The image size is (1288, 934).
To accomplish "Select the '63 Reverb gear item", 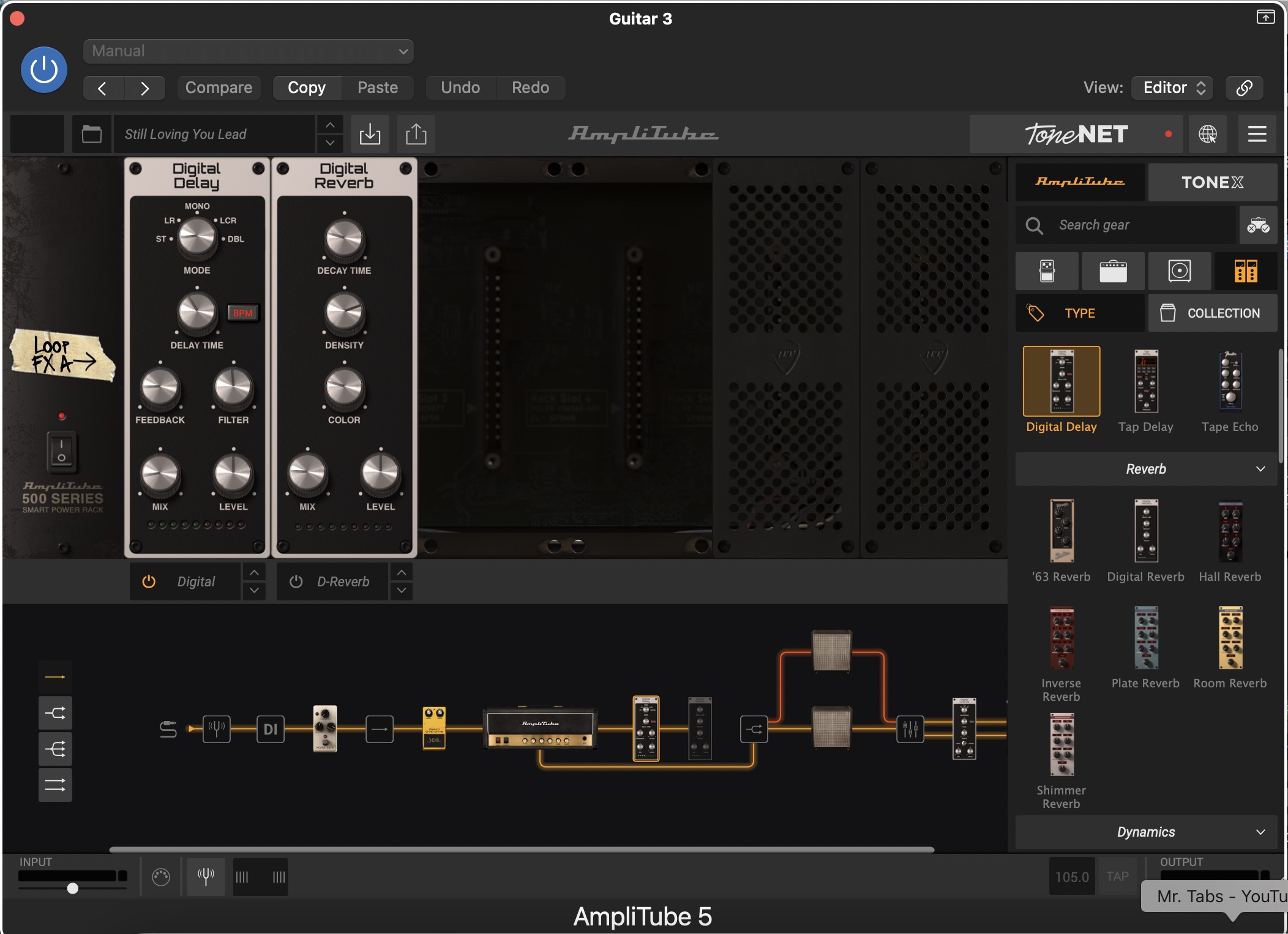I will 1061,540.
